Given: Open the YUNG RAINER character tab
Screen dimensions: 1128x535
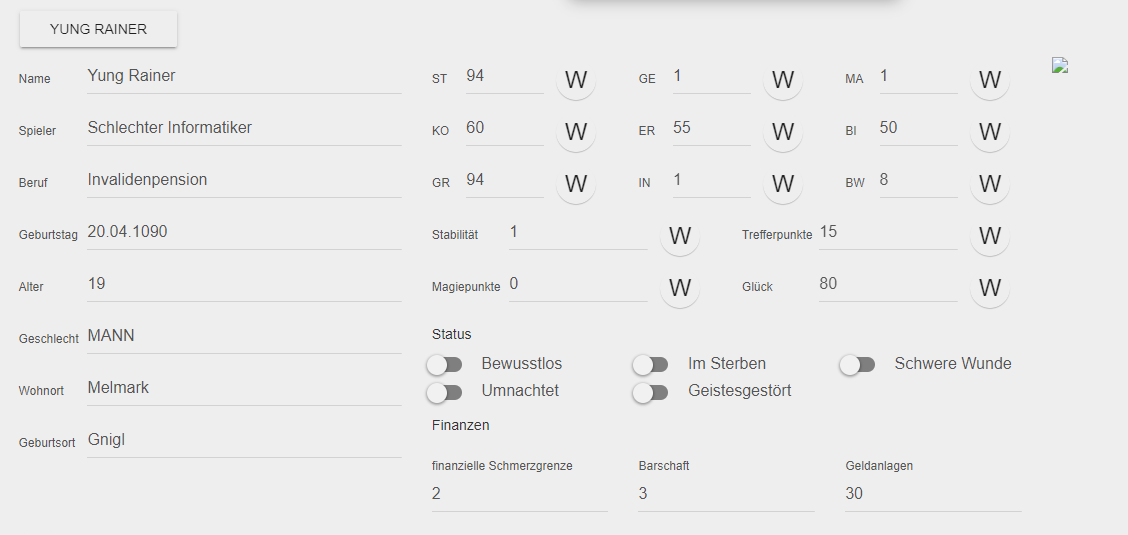Looking at the screenshot, I should tap(99, 29).
